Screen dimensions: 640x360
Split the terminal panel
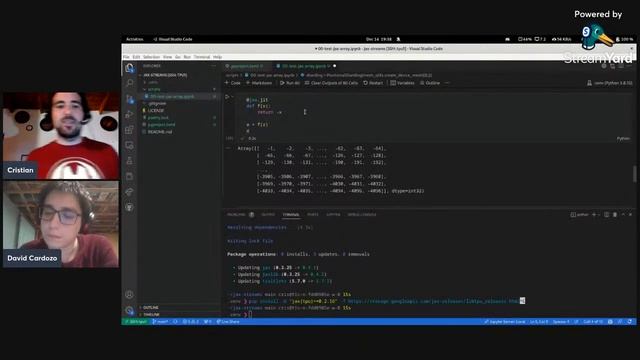tap(607, 214)
